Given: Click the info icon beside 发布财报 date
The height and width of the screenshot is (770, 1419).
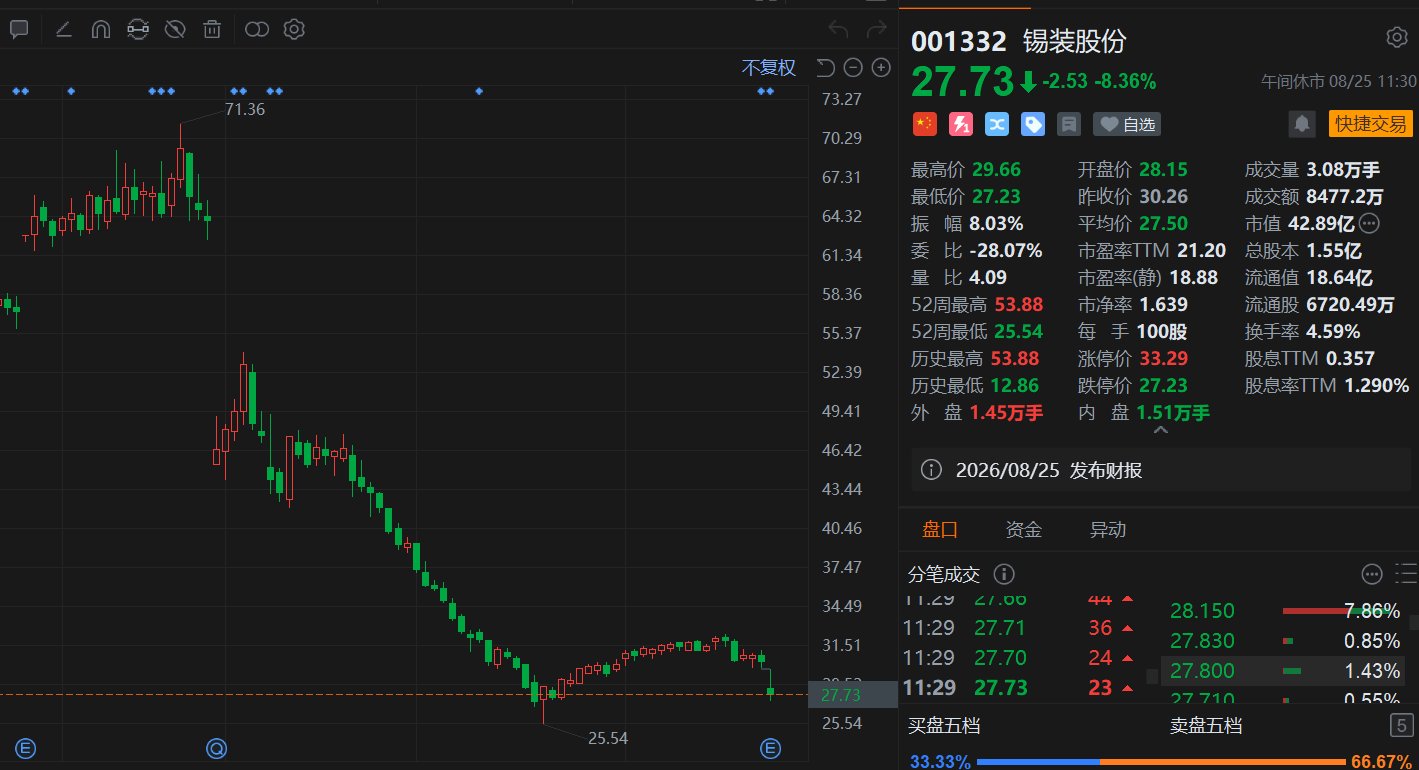Looking at the screenshot, I should 931,470.
